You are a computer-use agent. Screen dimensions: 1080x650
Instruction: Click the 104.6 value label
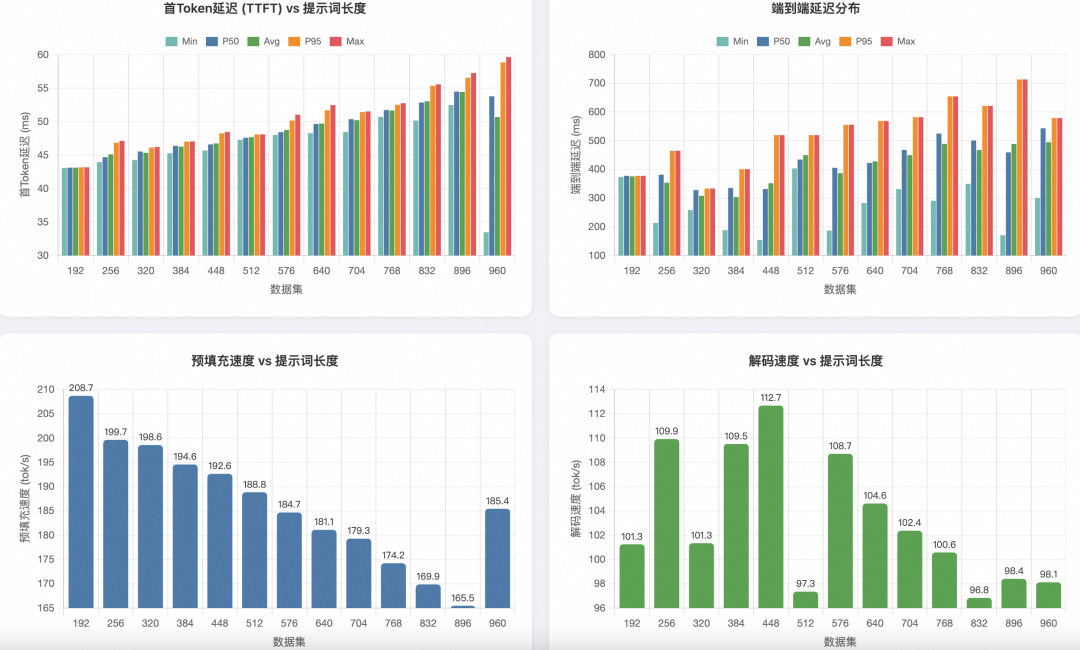pos(875,496)
